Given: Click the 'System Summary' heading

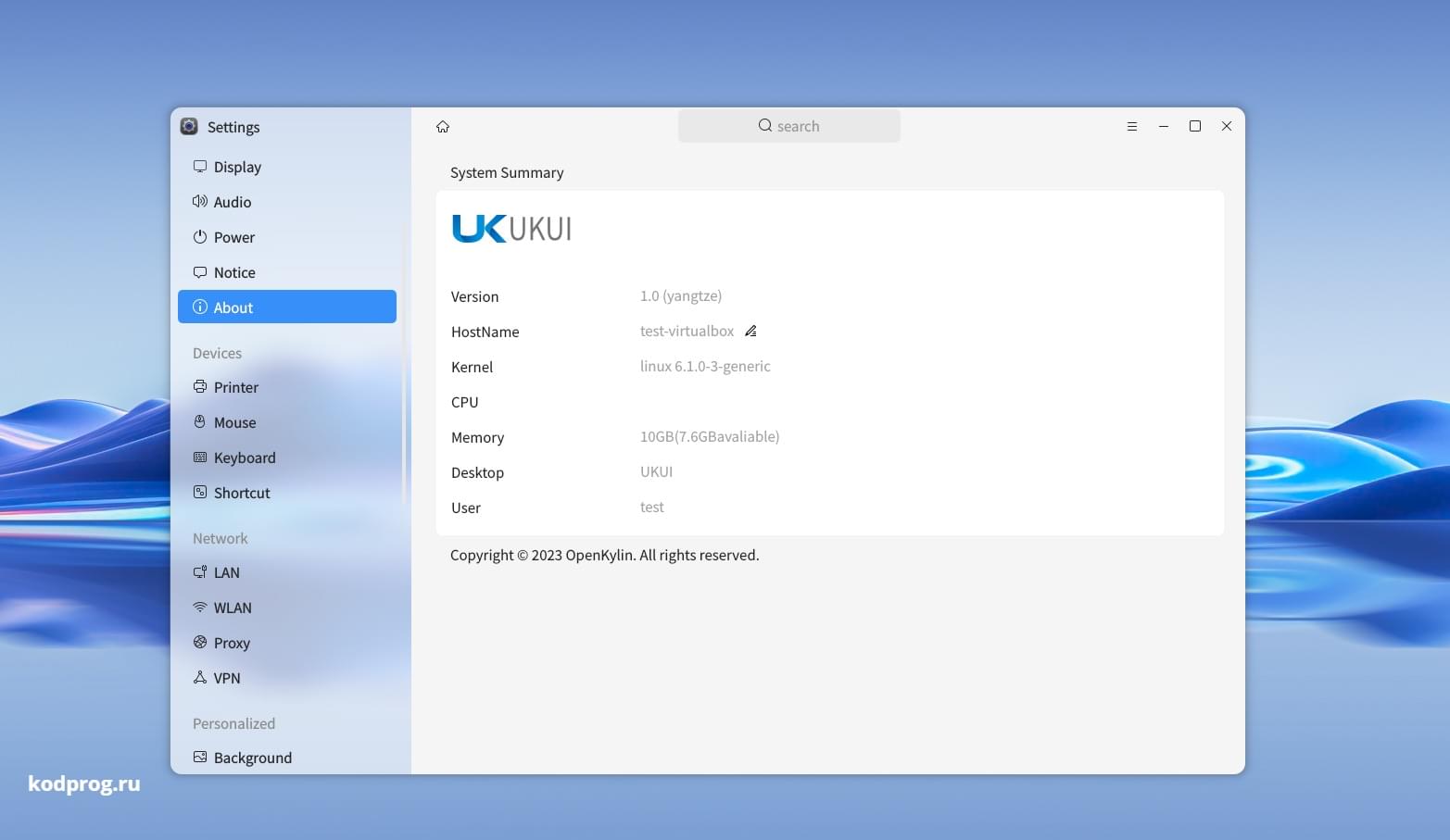Looking at the screenshot, I should tap(507, 173).
